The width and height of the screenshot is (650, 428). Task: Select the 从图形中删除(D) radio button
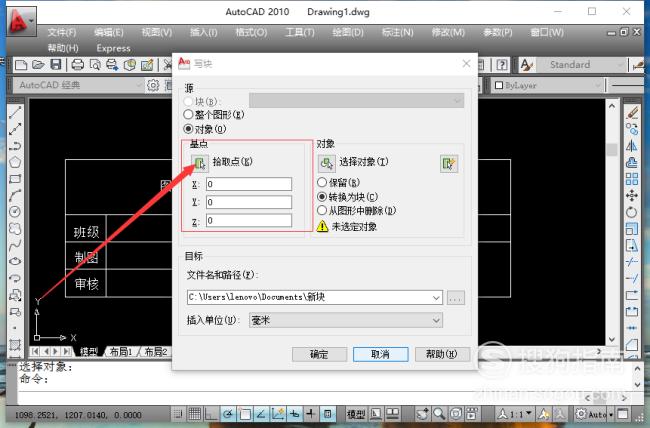click(x=322, y=210)
